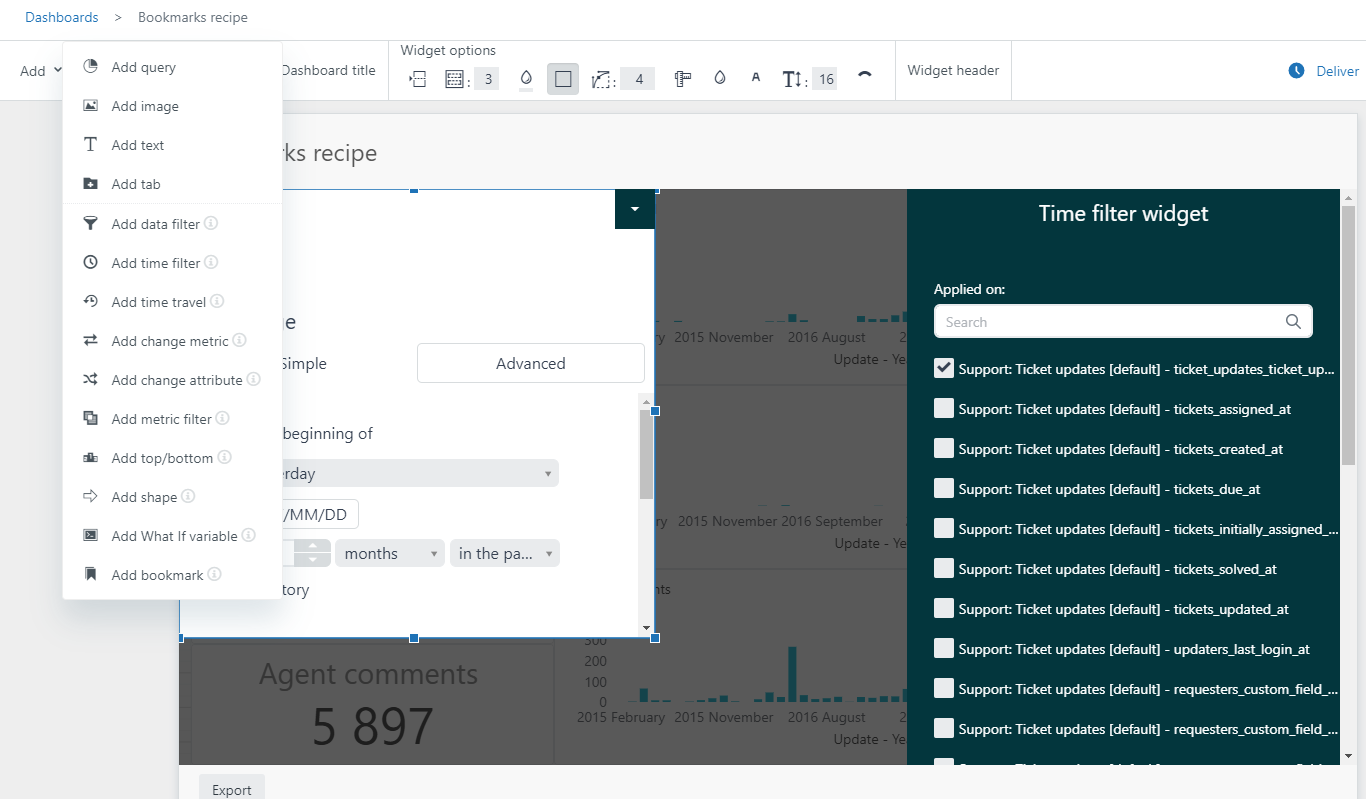Uncheck ticket_updates_ticket_up checkbox in Time filter widget
The image size is (1366, 799).
943,368
